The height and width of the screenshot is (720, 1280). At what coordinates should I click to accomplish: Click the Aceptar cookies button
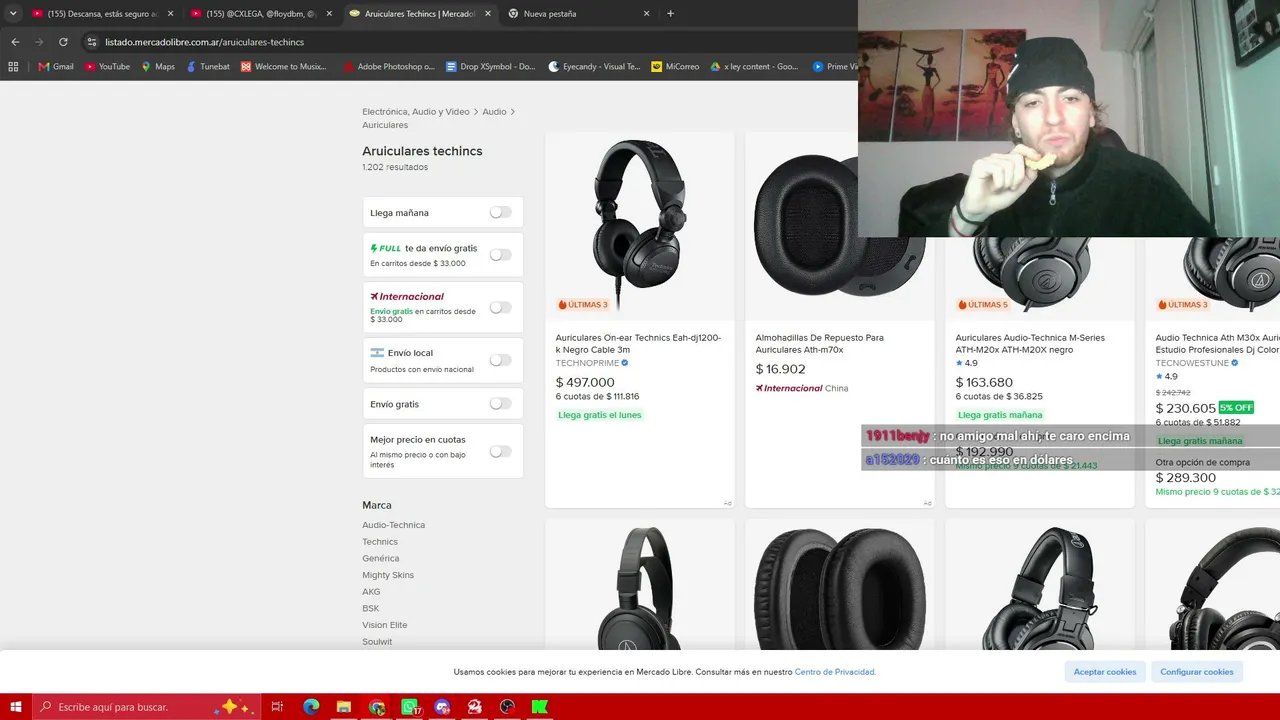tap(1105, 672)
